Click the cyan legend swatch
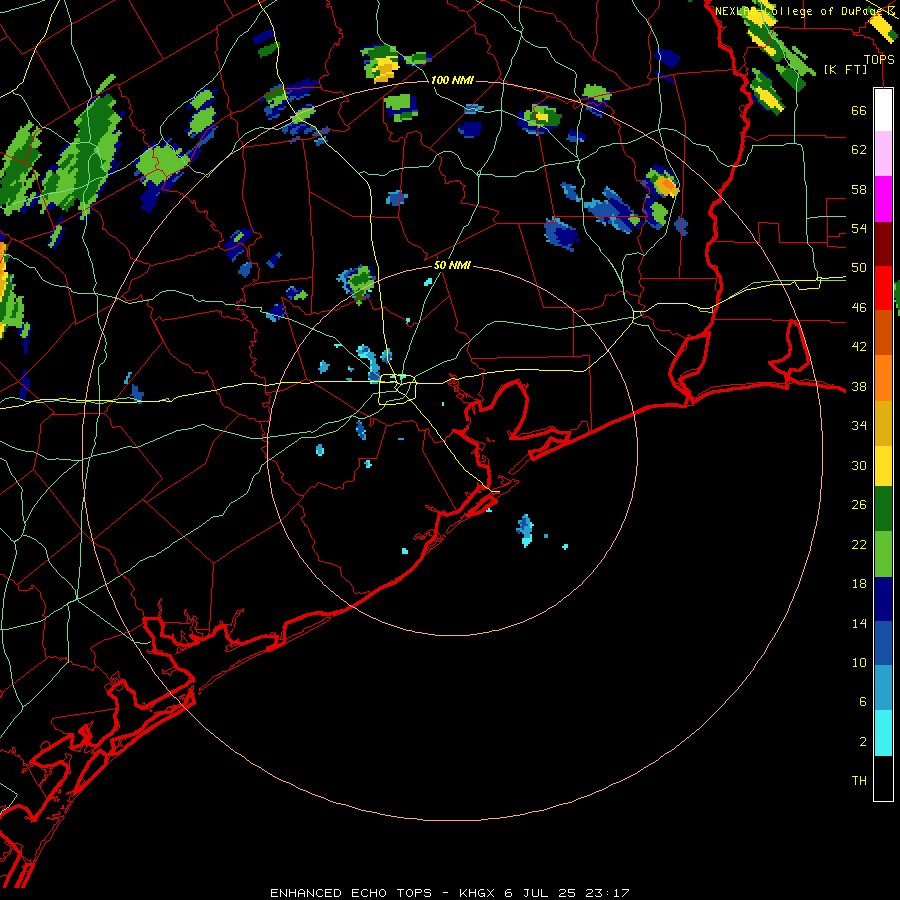The image size is (900, 900). click(x=883, y=733)
